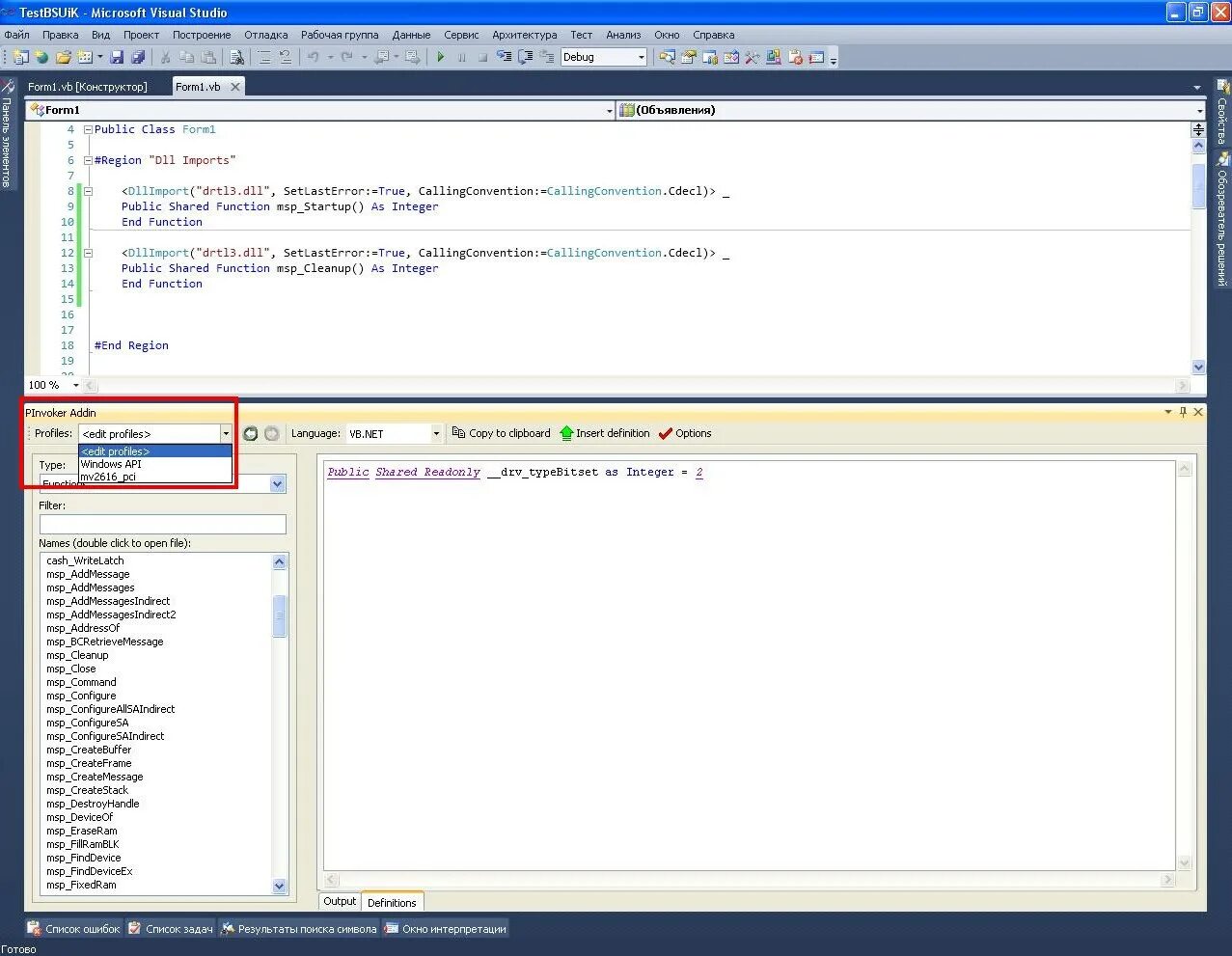Click the Redo arrow icon

[x=347, y=57]
